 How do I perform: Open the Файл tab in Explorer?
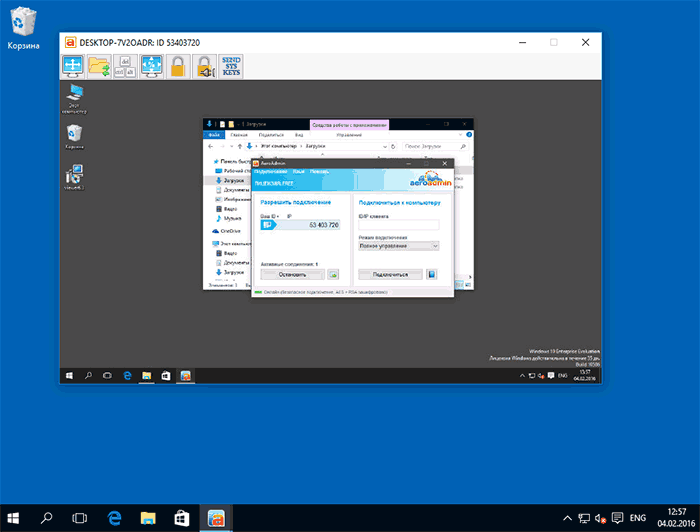[214, 135]
